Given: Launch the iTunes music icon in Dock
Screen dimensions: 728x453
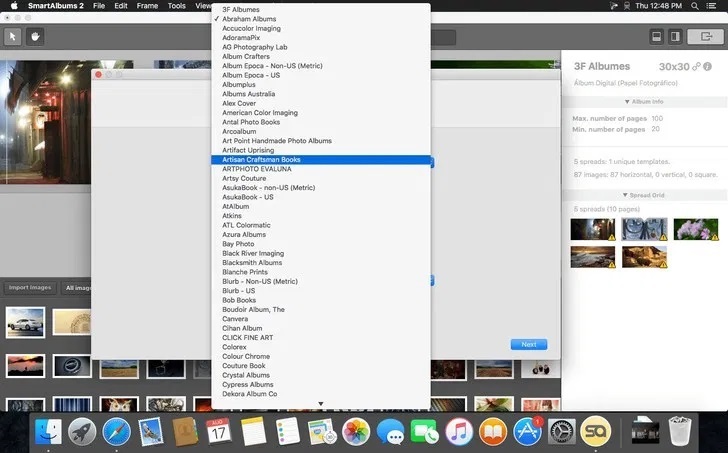Looking at the screenshot, I should (x=459, y=431).
